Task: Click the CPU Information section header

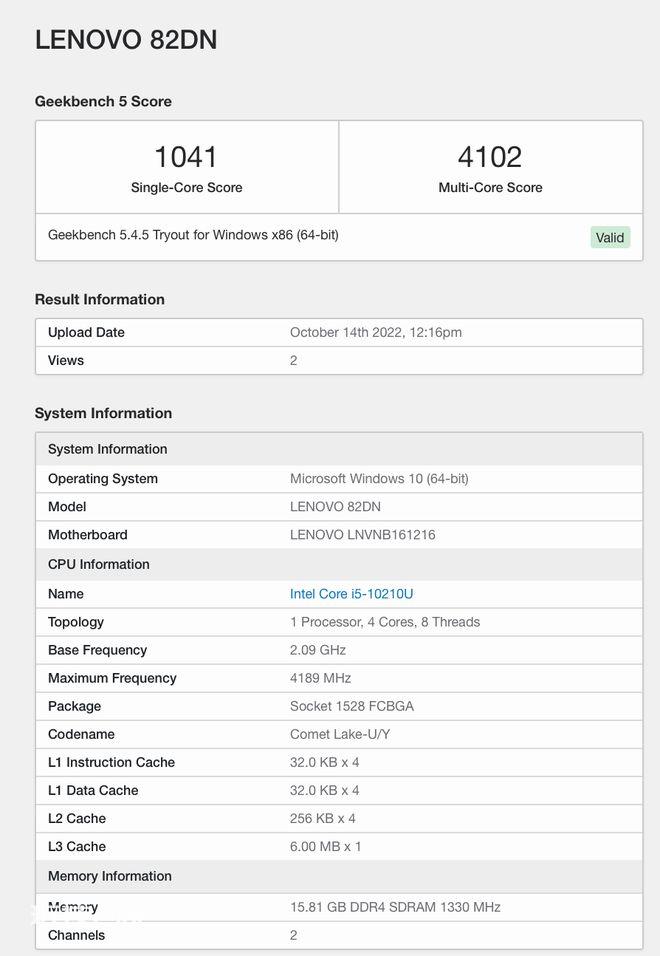Action: (x=339, y=564)
